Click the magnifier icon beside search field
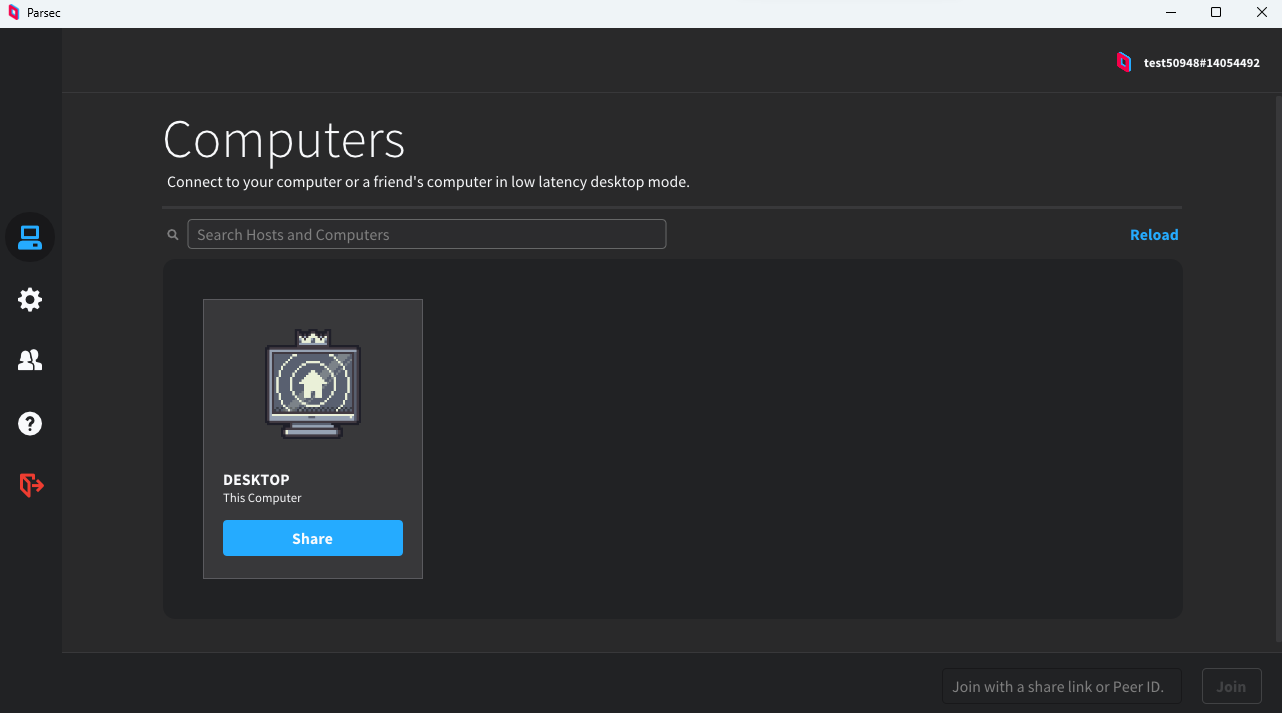 tap(173, 235)
